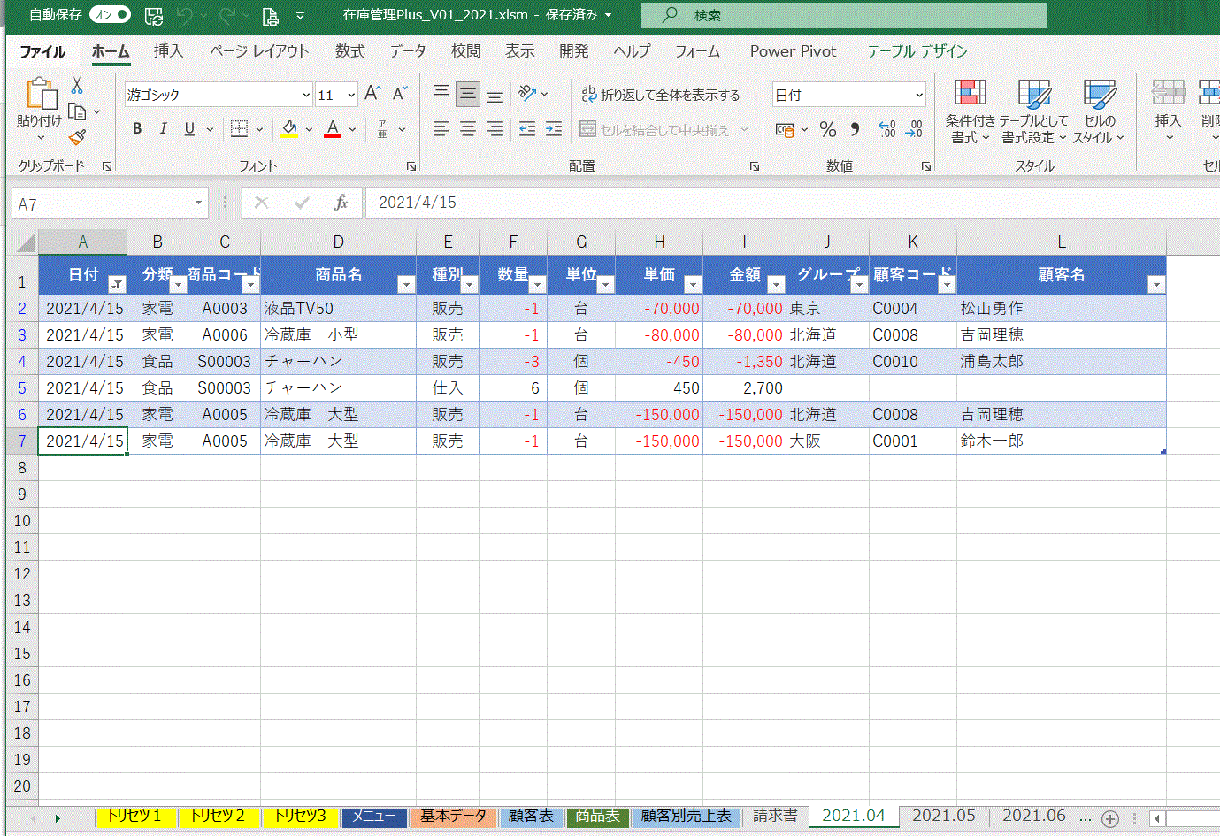The height and width of the screenshot is (836, 1220).
Task: Add a new sheet with plus button
Action: click(1109, 817)
